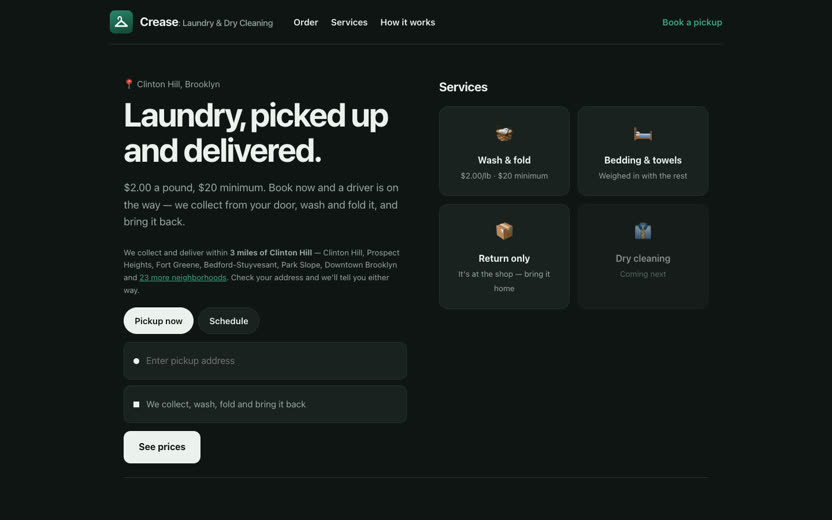This screenshot has height=520, width=832.
Task: Click the round dot beside pickup address
Action: [x=136, y=361]
